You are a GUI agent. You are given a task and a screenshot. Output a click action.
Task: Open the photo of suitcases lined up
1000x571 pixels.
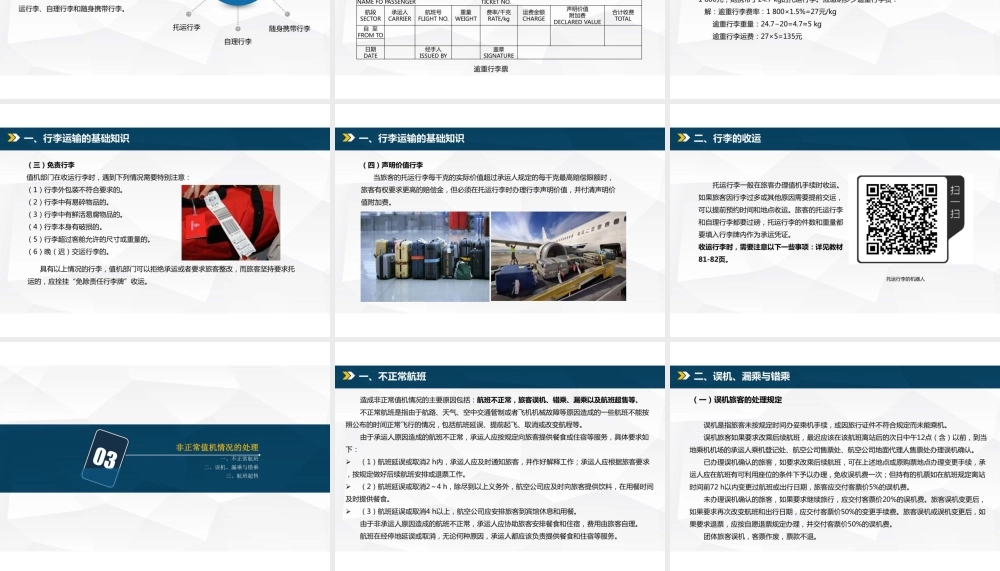click(425, 256)
